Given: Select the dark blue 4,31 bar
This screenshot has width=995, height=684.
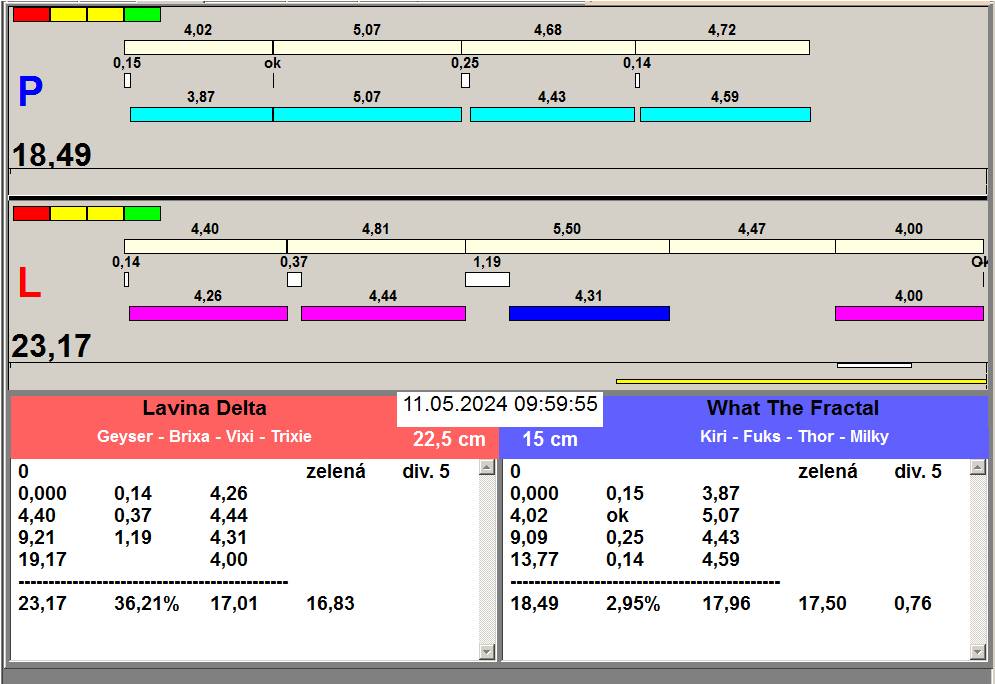Looking at the screenshot, I should [x=589, y=314].
